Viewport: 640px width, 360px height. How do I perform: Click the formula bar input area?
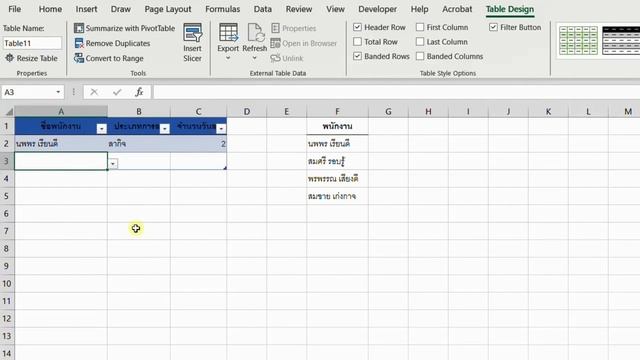click(x=396, y=92)
